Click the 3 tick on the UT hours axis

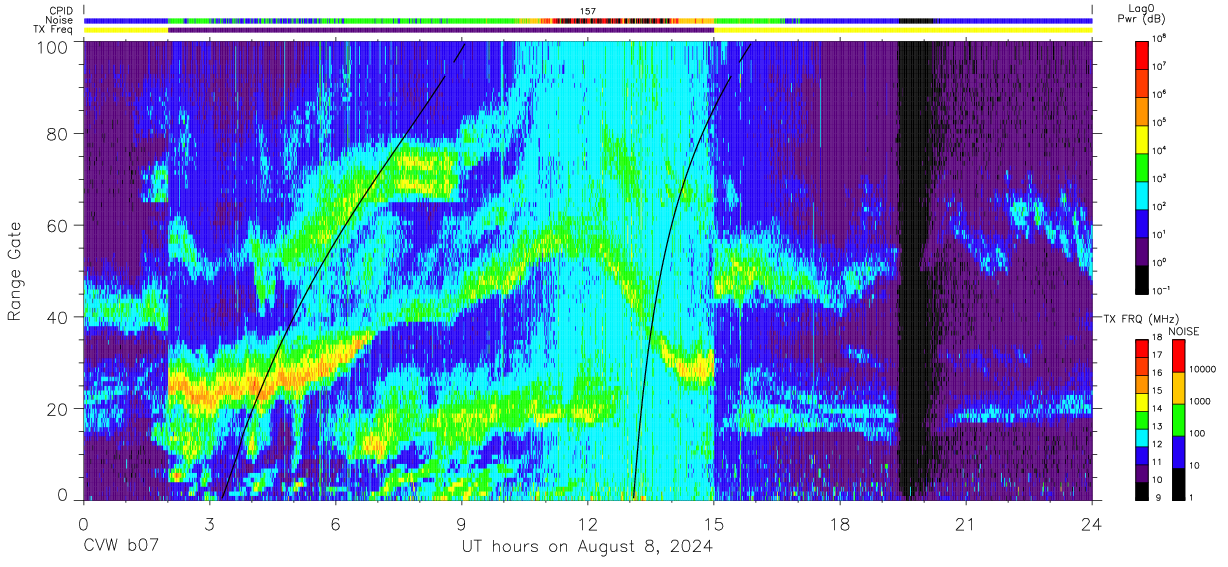coord(210,523)
